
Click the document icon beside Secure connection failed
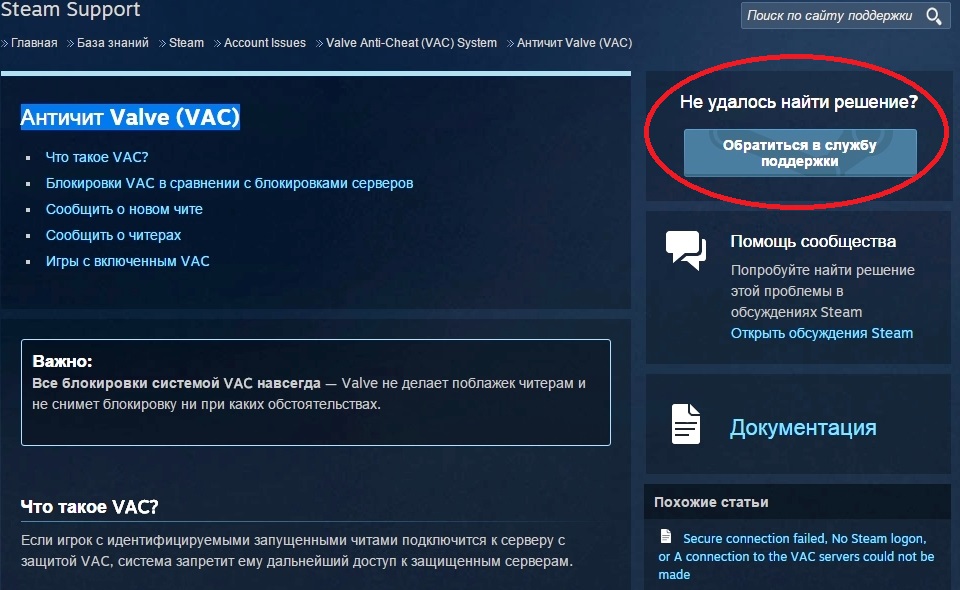(666, 537)
